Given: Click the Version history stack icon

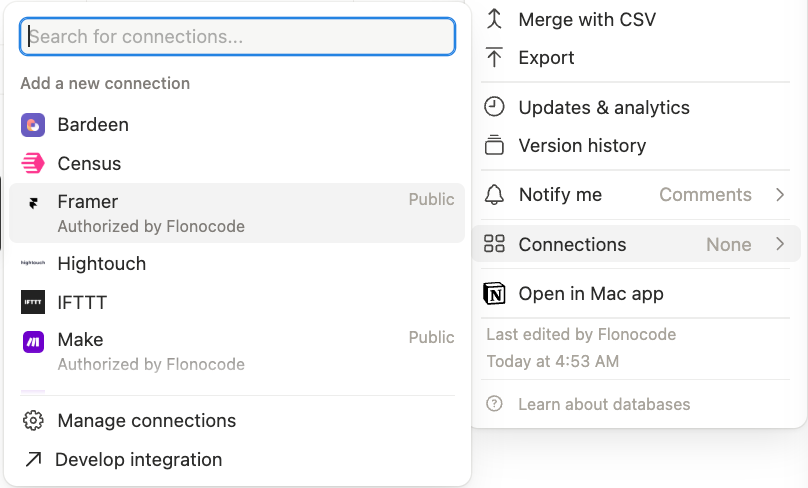Looking at the screenshot, I should (494, 145).
